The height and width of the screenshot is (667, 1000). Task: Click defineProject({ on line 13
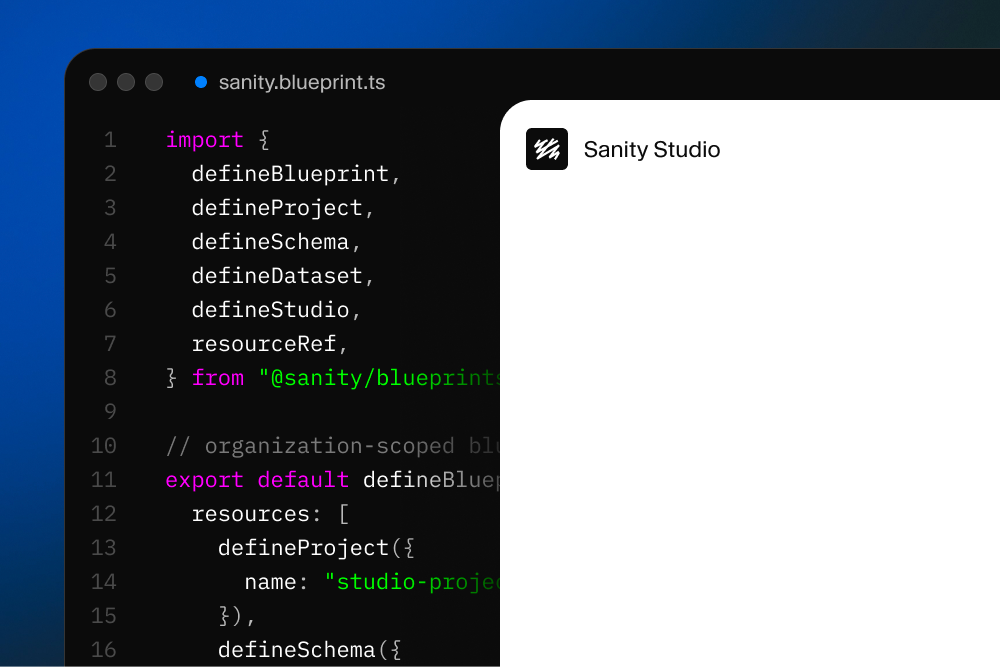(316, 548)
